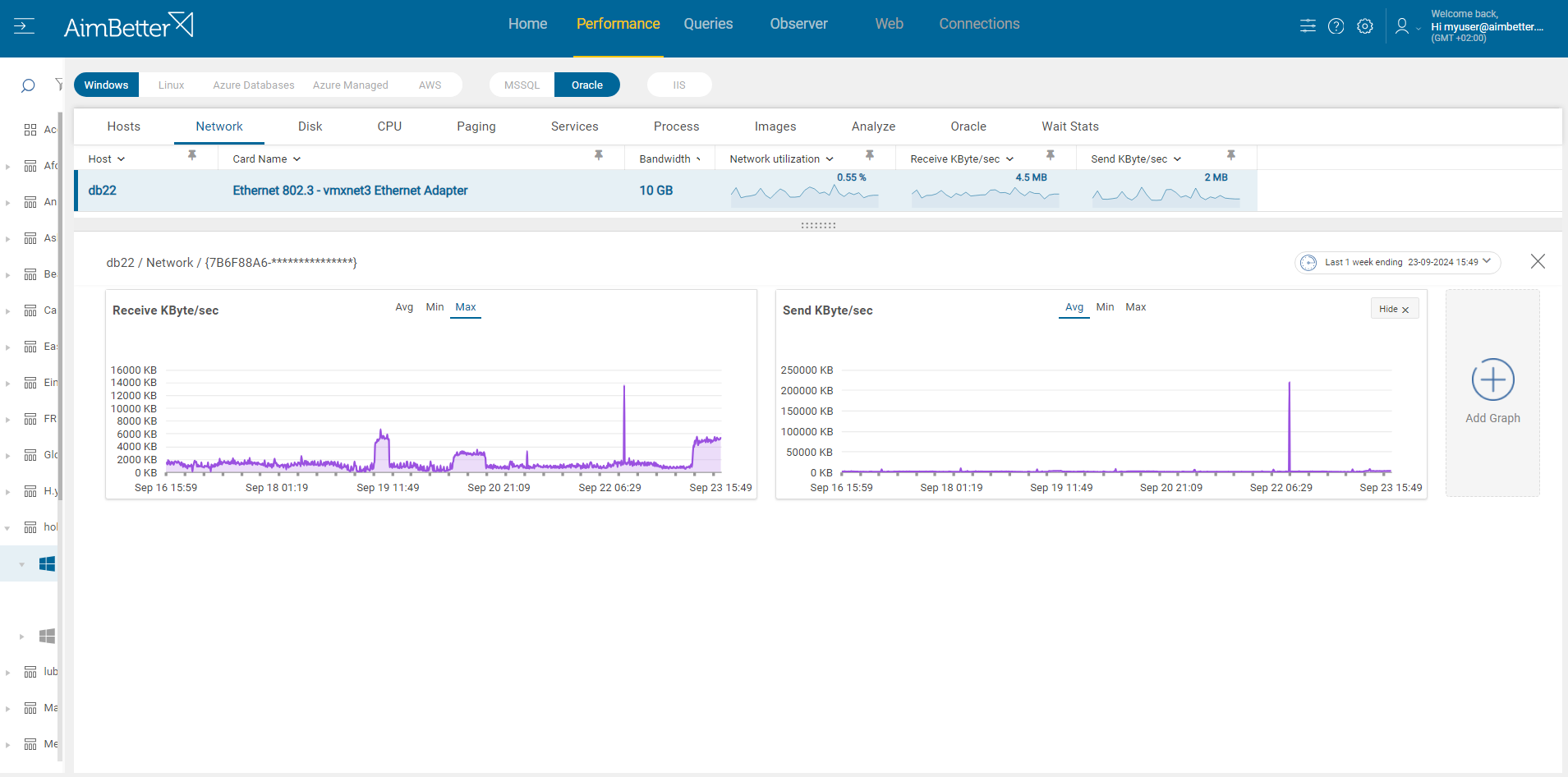Select the IIS toggle
The width and height of the screenshot is (1568, 777).
679,85
